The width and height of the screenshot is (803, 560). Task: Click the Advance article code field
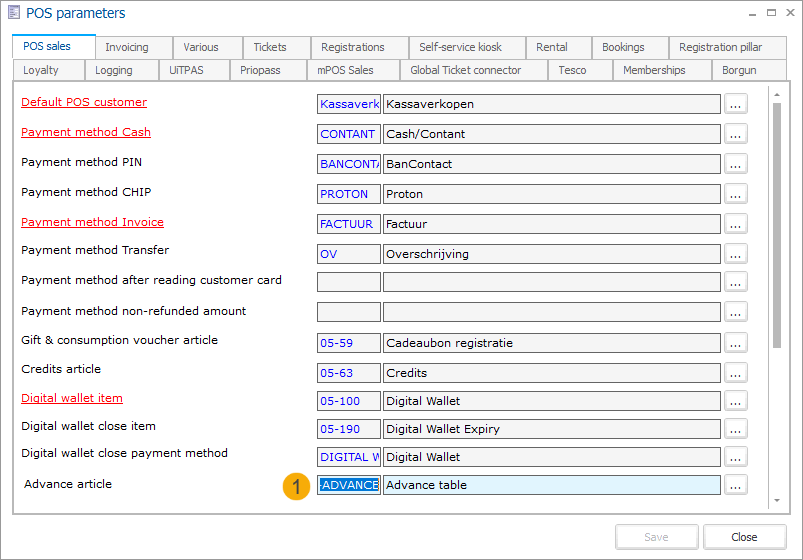pos(349,485)
